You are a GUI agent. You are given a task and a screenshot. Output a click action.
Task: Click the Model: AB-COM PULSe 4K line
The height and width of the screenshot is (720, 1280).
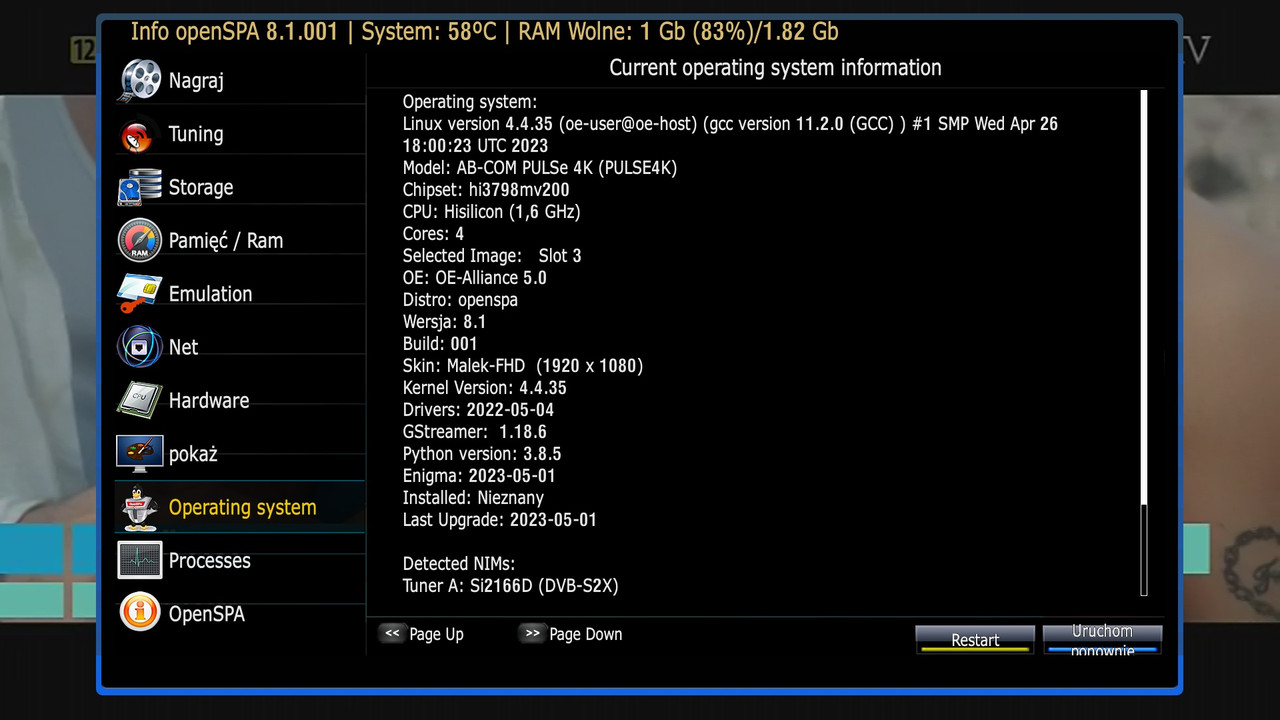(x=540, y=168)
